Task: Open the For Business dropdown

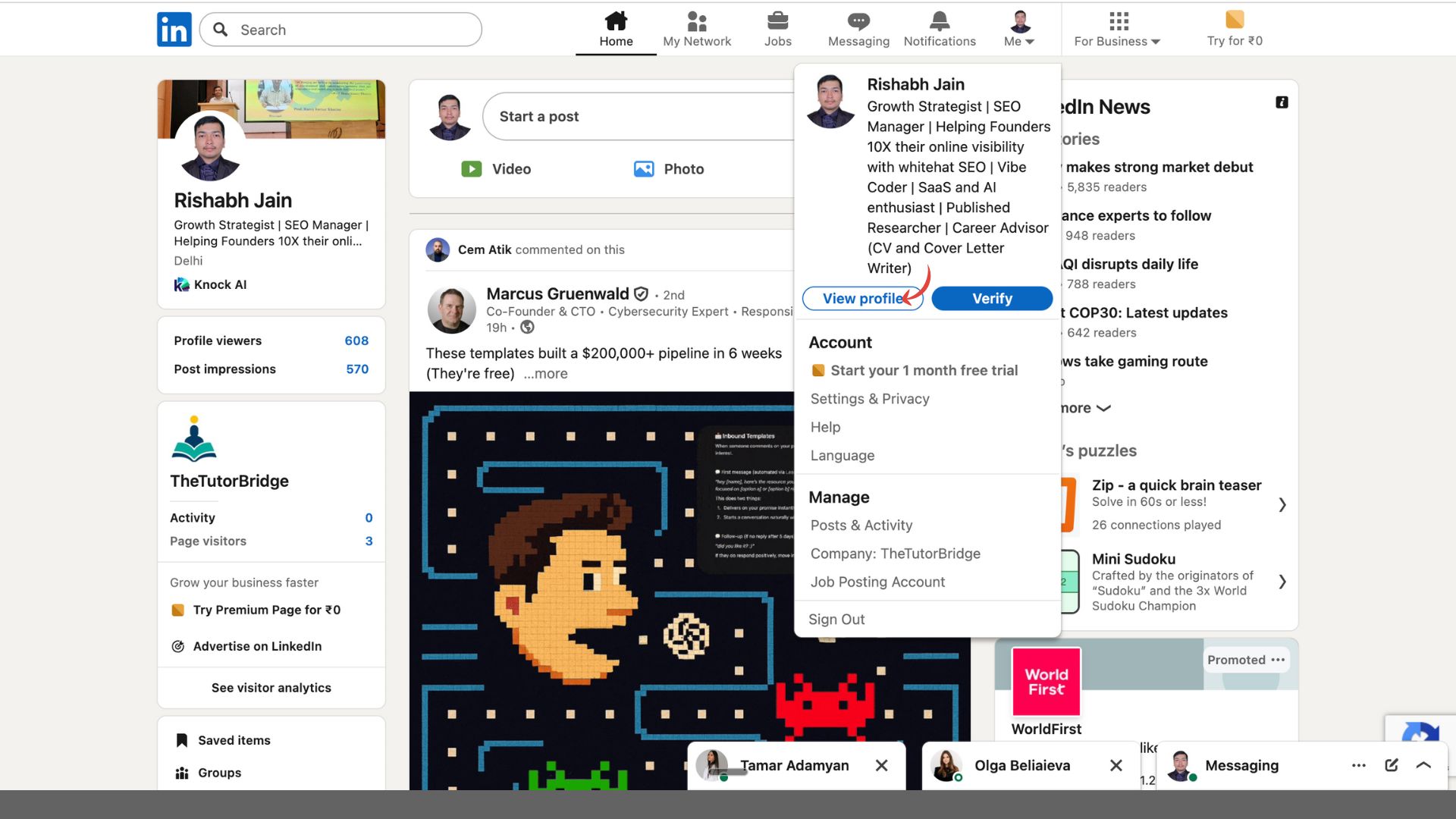Action: pyautogui.click(x=1116, y=42)
